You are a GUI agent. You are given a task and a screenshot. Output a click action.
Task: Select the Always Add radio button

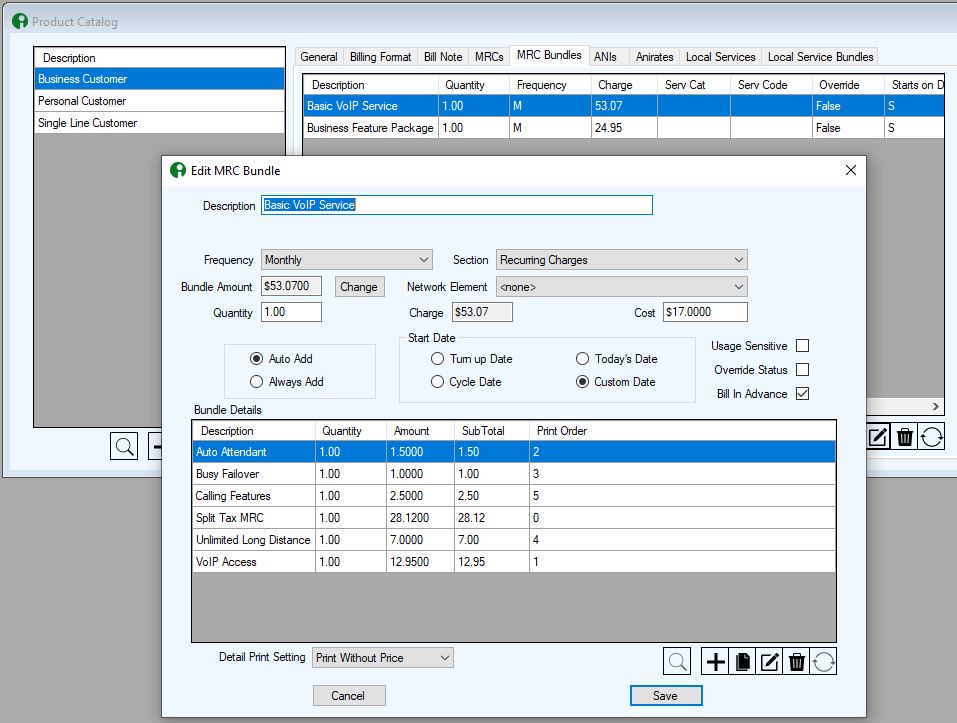256,382
